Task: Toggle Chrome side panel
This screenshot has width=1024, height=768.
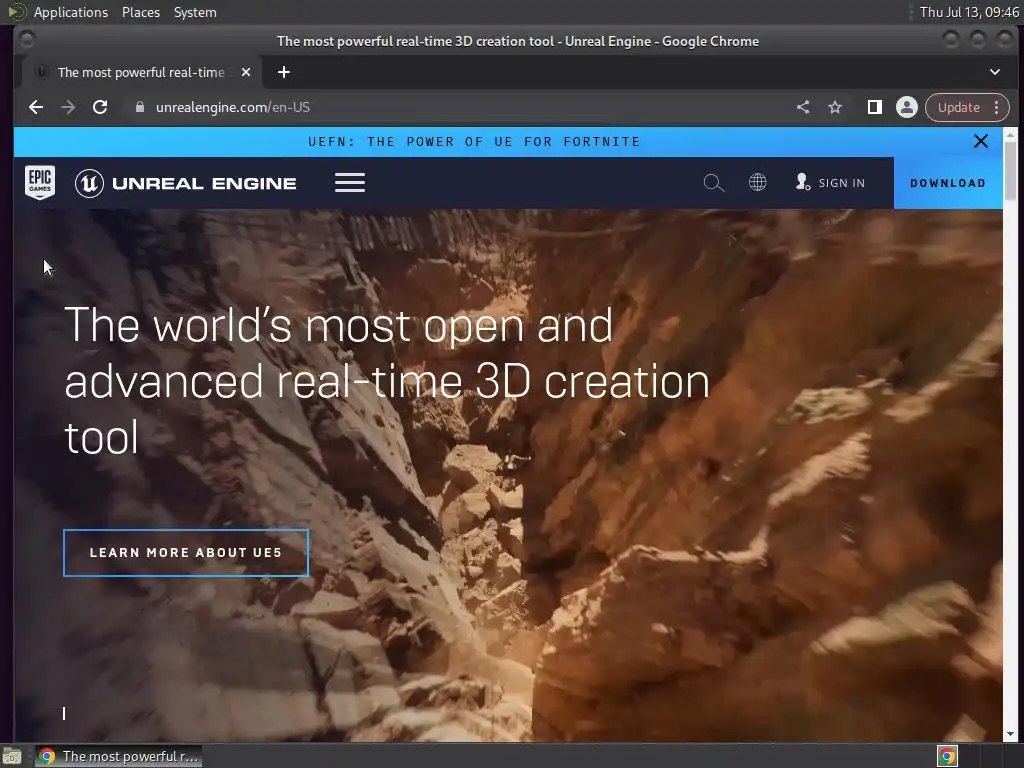Action: pos(874,107)
